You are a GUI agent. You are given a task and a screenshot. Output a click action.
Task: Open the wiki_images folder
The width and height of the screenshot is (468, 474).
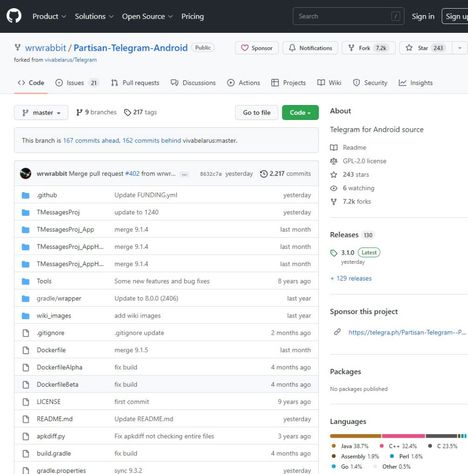pyautogui.click(x=54, y=316)
